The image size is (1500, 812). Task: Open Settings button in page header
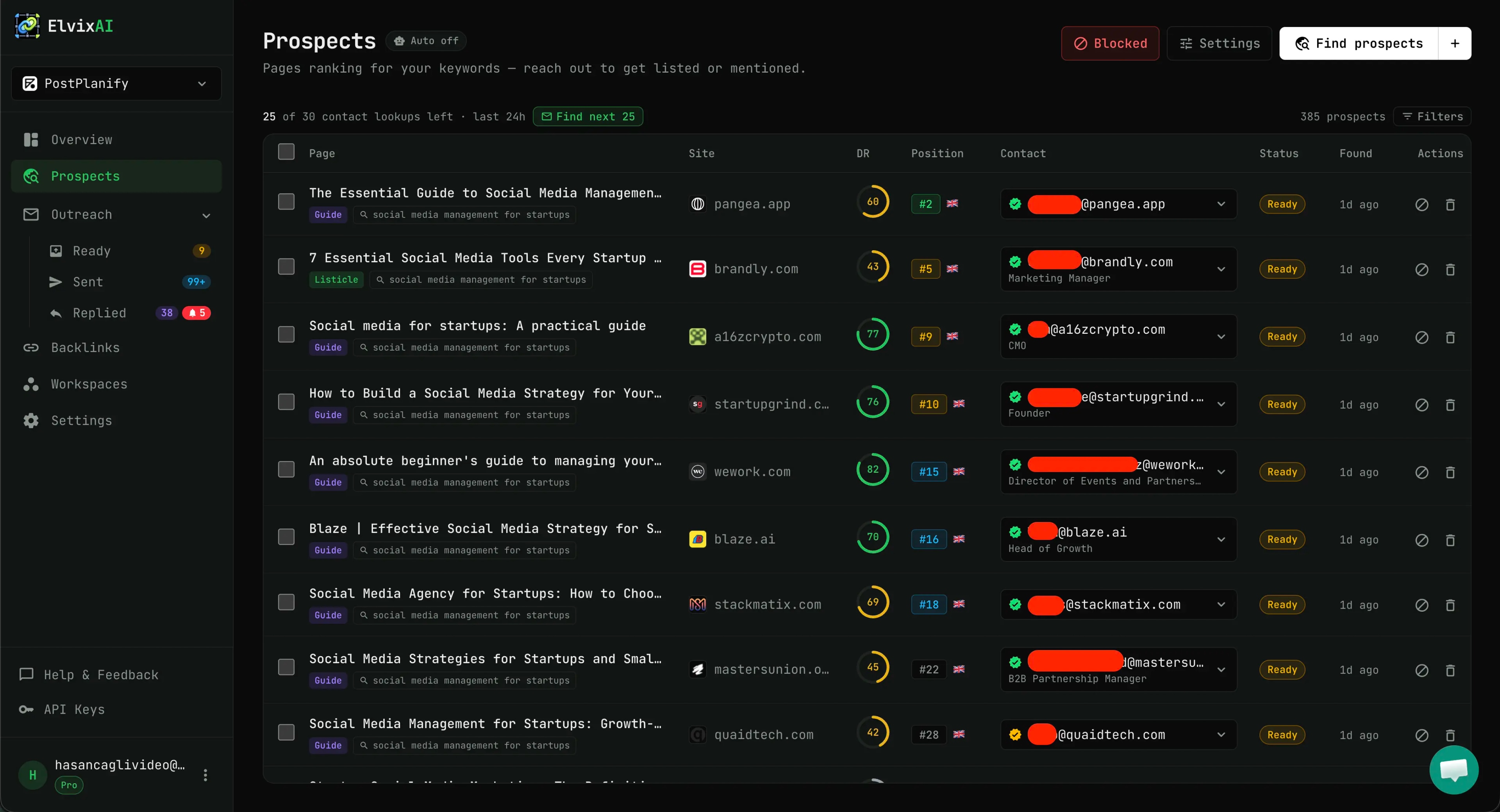pyautogui.click(x=1219, y=43)
